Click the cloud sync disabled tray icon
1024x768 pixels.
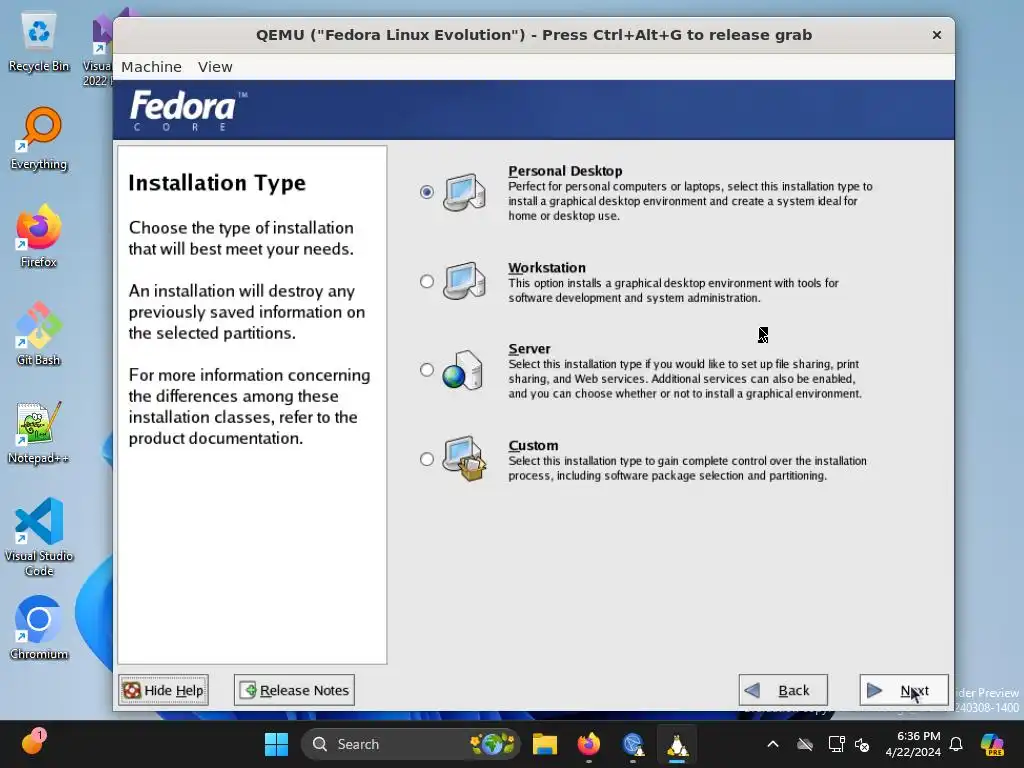805,744
